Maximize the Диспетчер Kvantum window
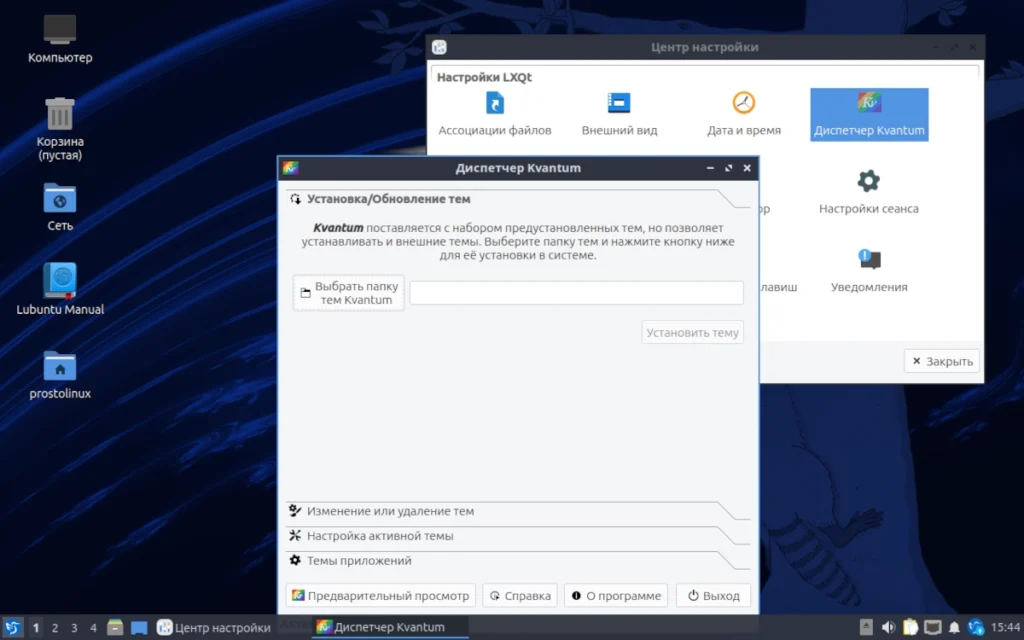1024x640 pixels. point(728,168)
